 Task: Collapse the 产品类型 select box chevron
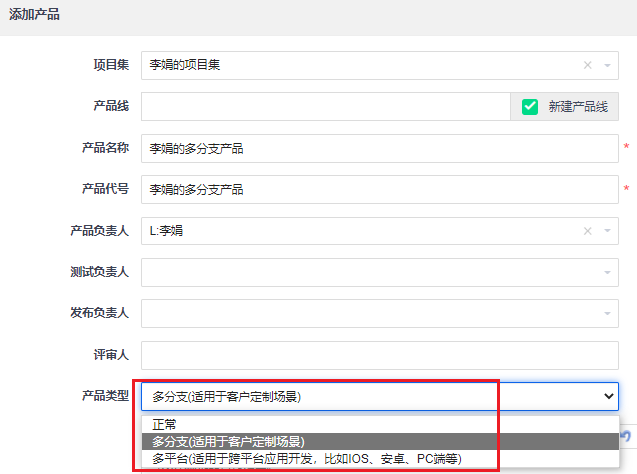[x=608, y=396]
